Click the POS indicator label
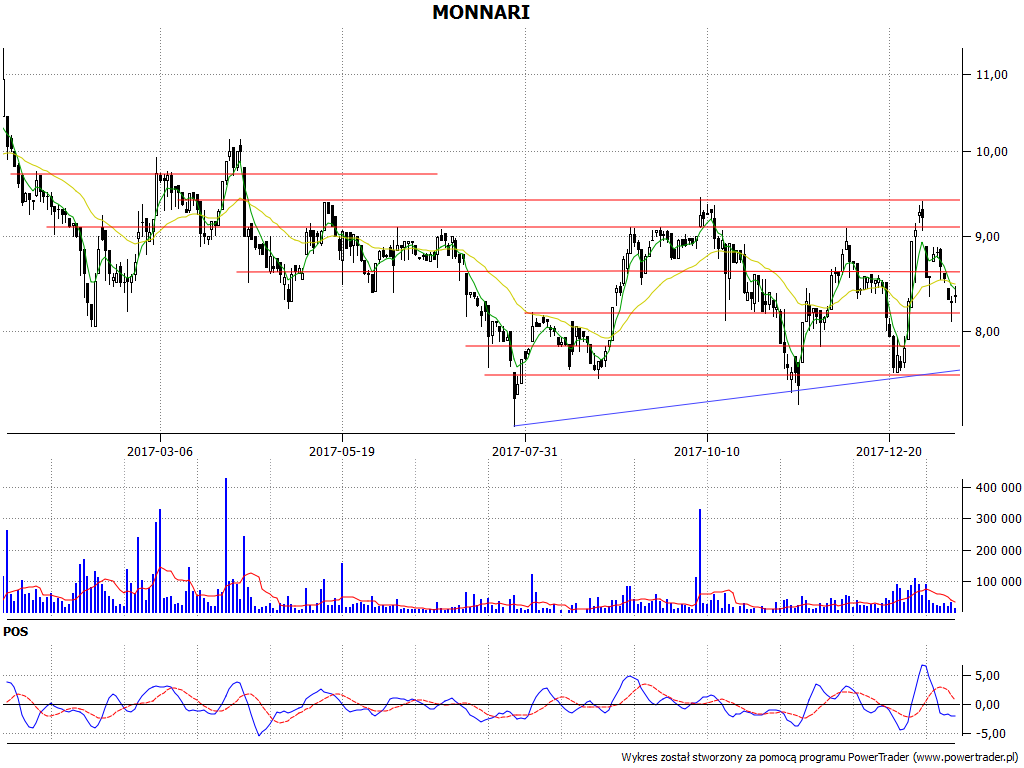1024x768 pixels. [16, 632]
